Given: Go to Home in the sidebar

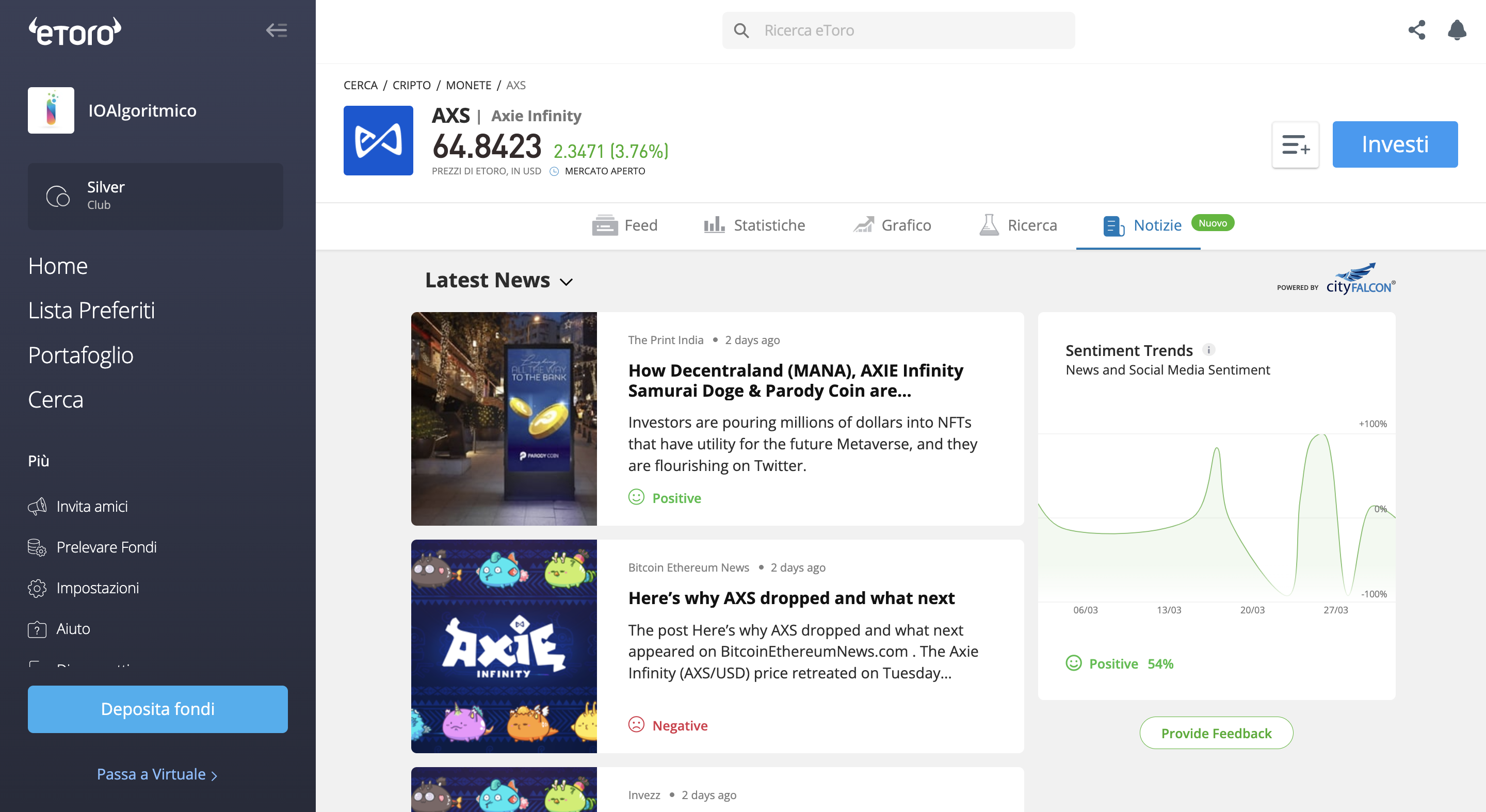Looking at the screenshot, I should (x=58, y=266).
